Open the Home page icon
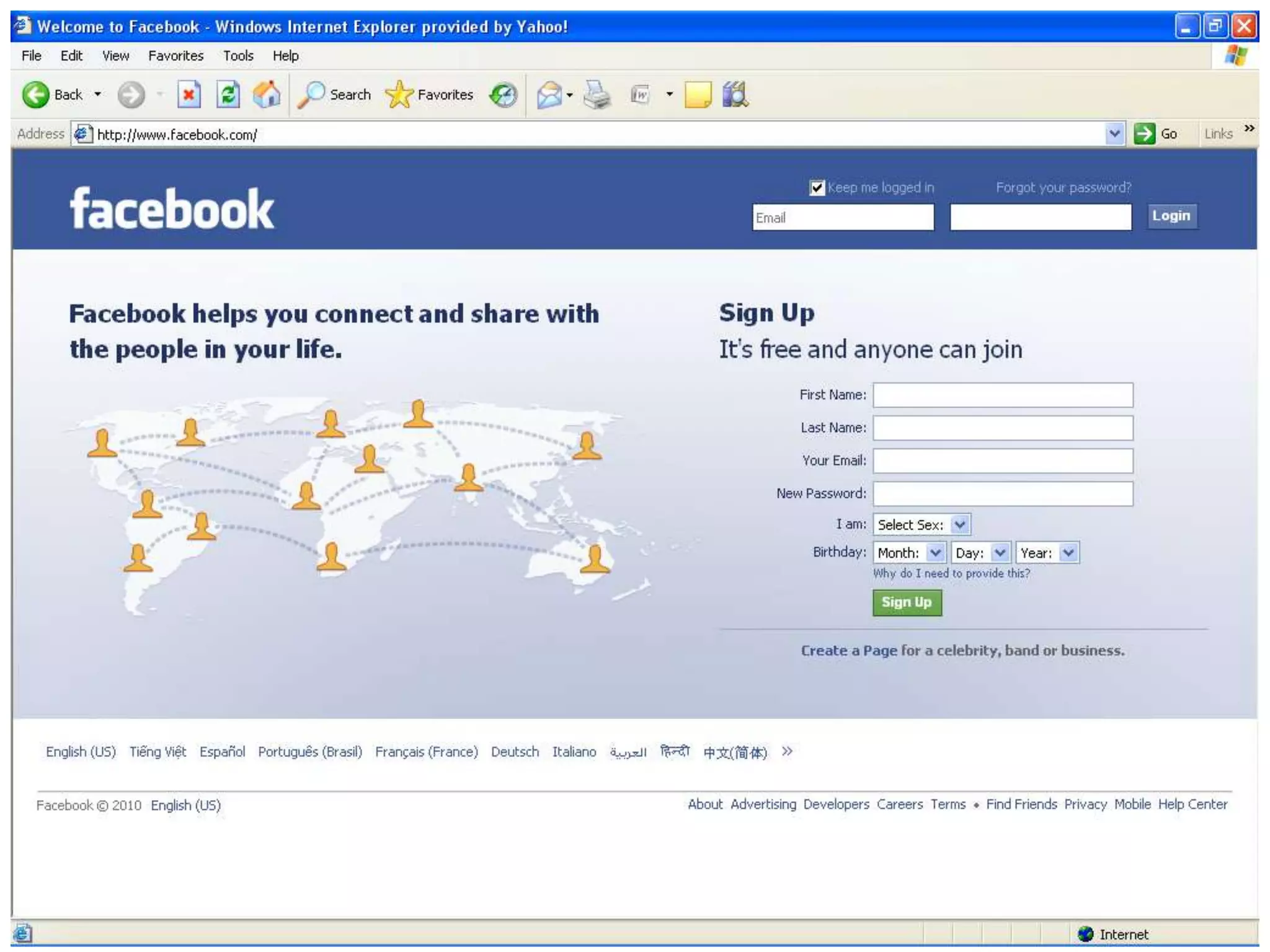Image resolution: width=1270 pixels, height=952 pixels. tap(267, 95)
